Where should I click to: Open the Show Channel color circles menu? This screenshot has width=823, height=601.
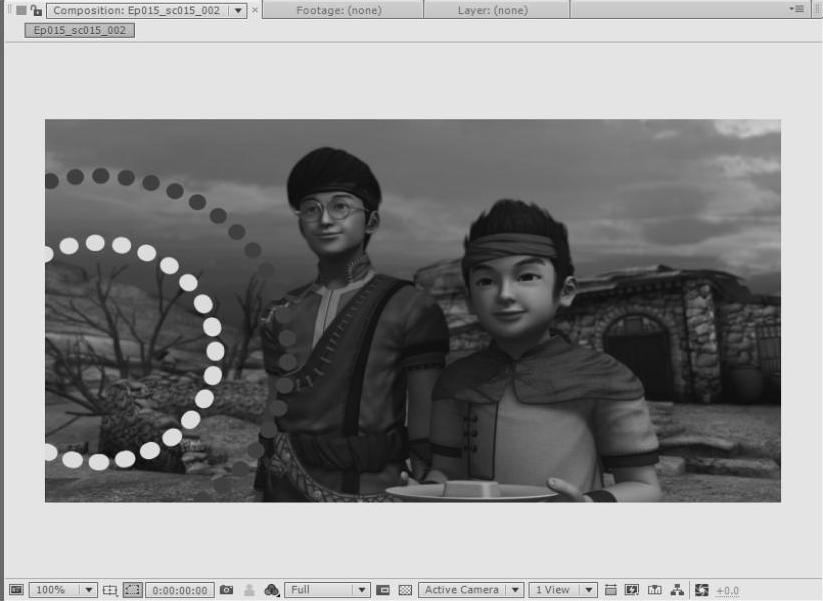272,590
